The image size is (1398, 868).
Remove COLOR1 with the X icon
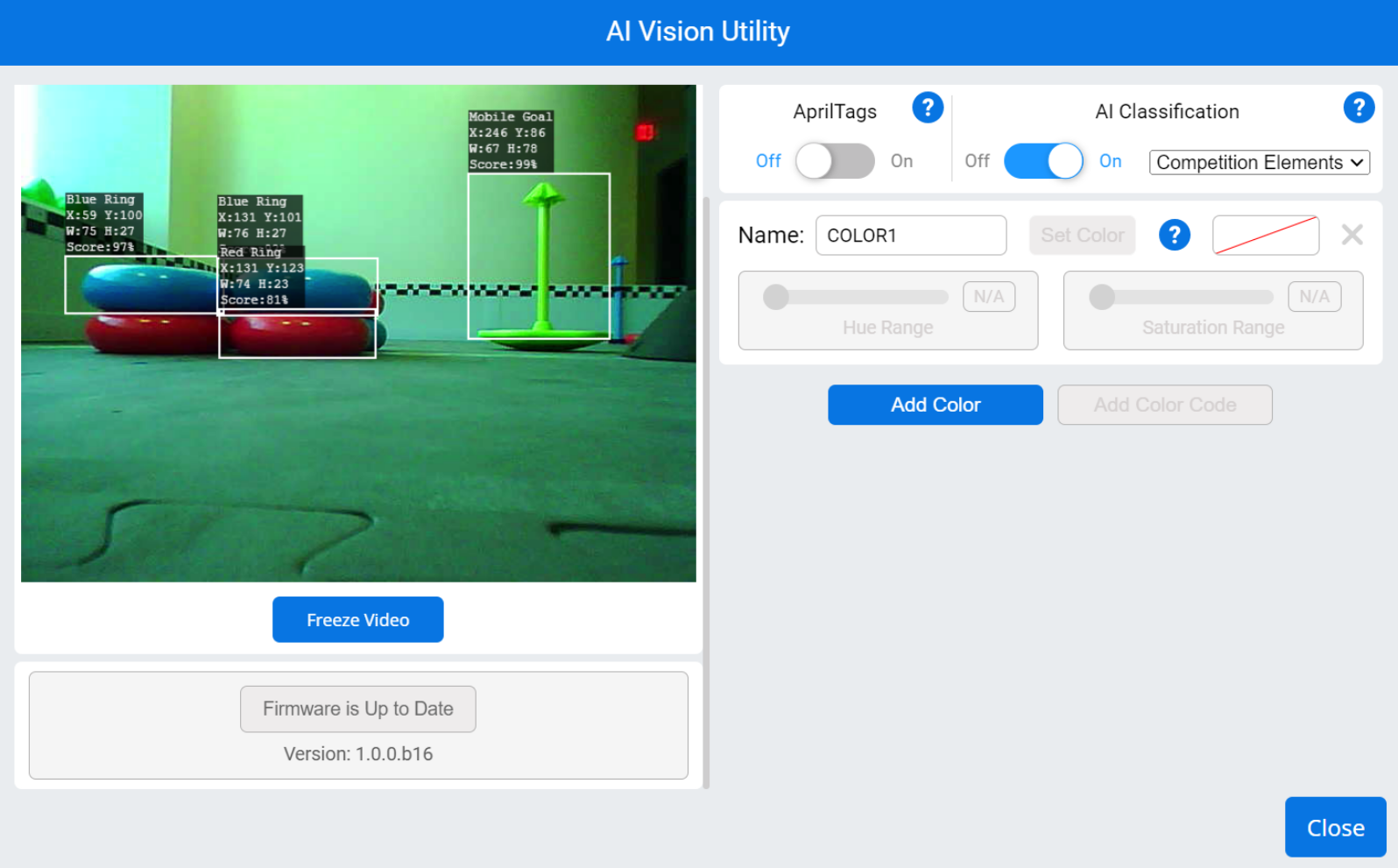tap(1352, 235)
